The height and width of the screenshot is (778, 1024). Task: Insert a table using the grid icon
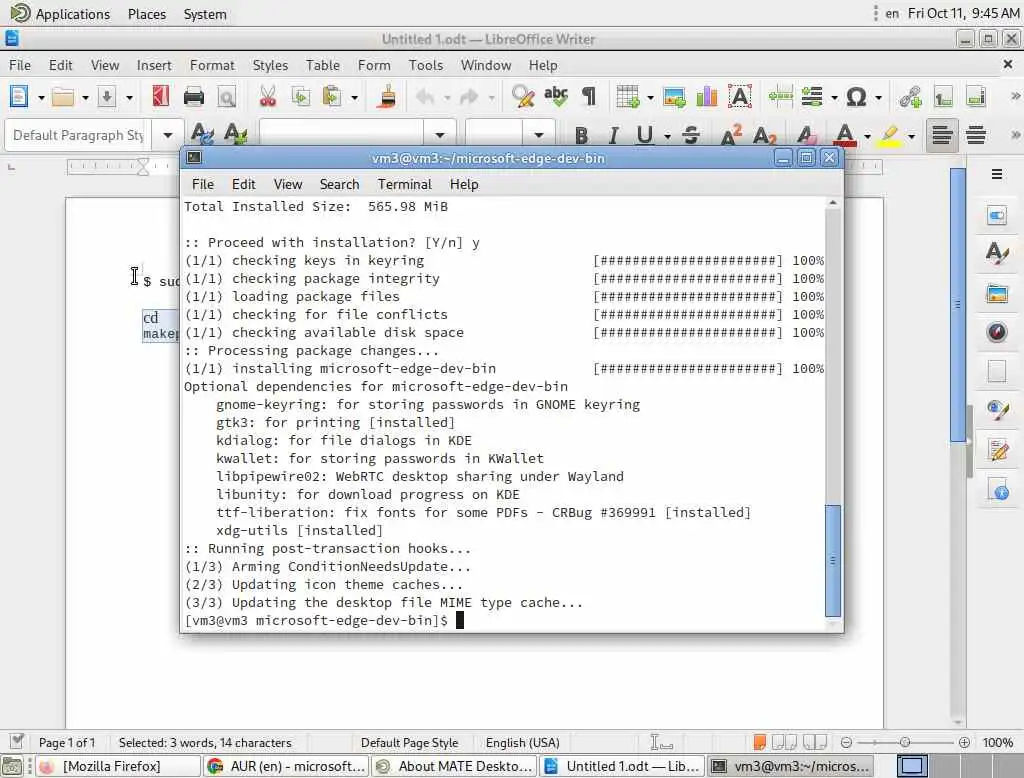coord(628,97)
